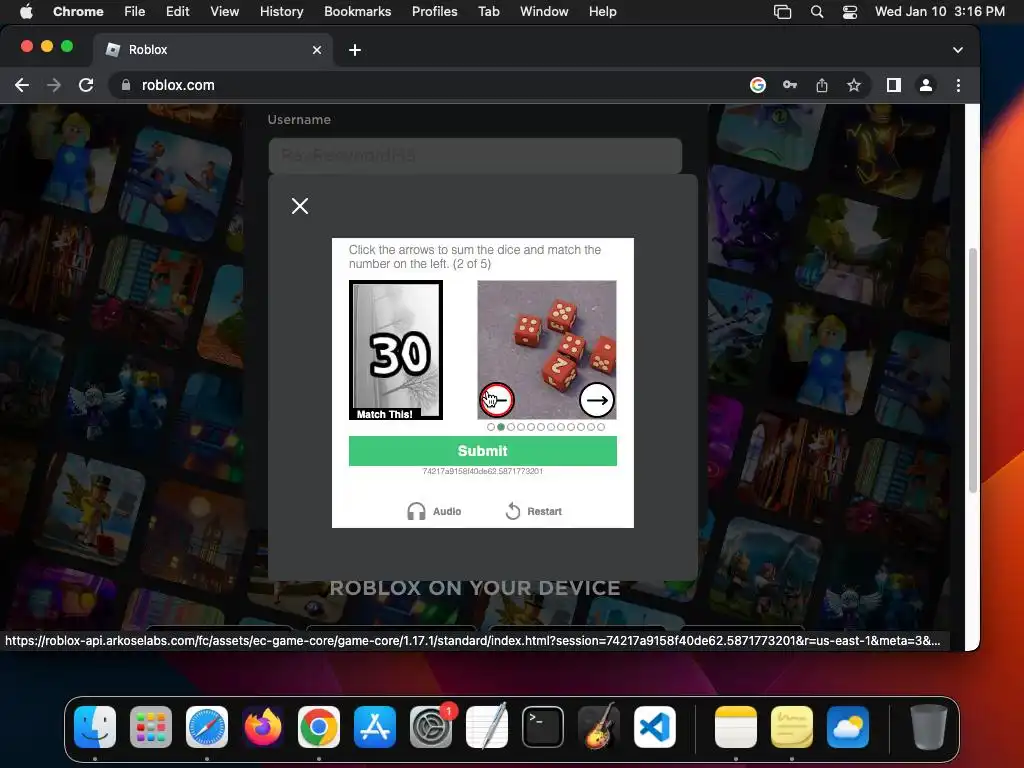
Task: Open Terminal from the Dock
Action: point(543,727)
